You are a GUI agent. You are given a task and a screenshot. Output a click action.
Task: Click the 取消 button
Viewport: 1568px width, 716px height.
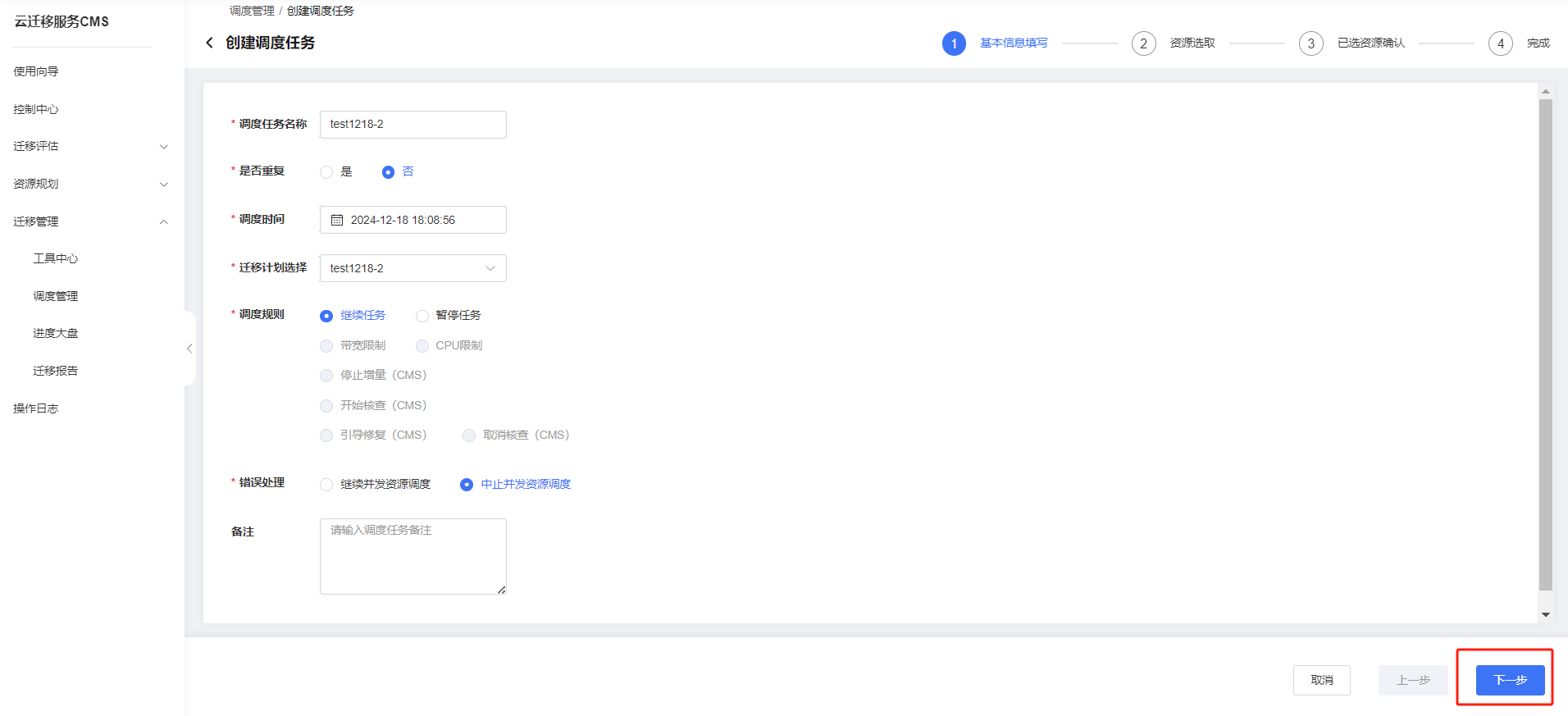[1322, 680]
